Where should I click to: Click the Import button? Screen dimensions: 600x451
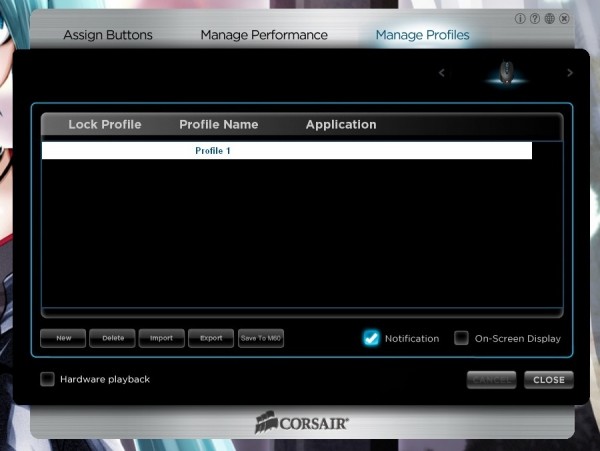(x=161, y=338)
